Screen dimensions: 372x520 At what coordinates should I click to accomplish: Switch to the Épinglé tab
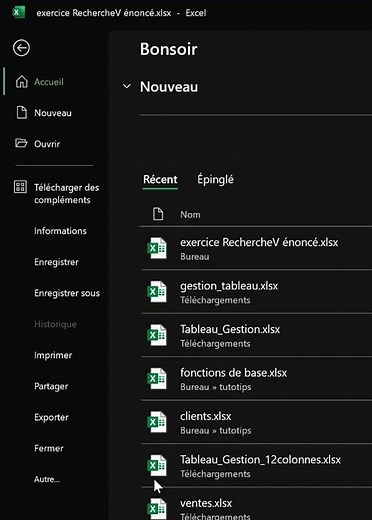coord(215,179)
